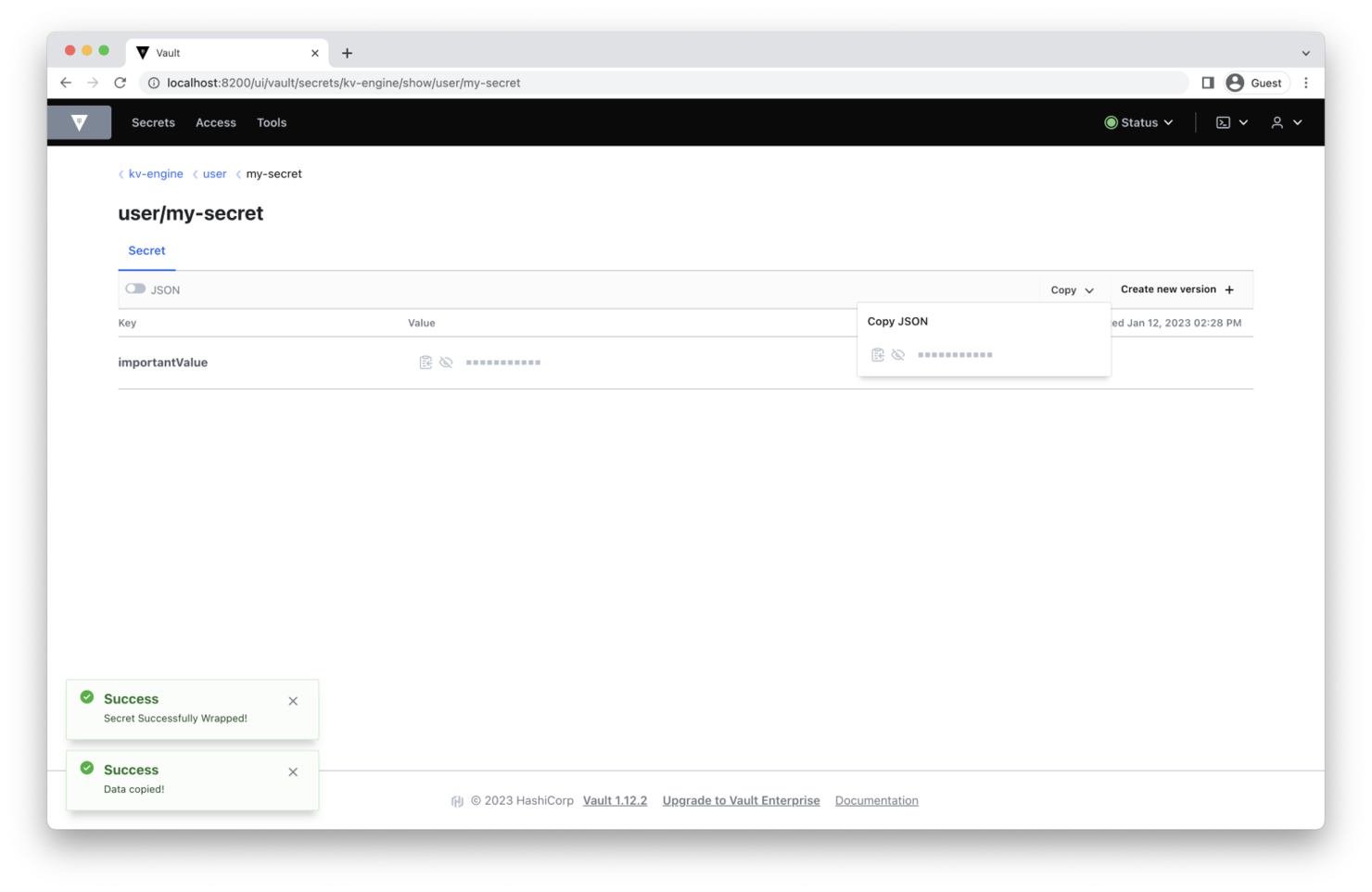The width and height of the screenshot is (1372, 892).
Task: Switch to the Secret tab
Action: point(146,250)
